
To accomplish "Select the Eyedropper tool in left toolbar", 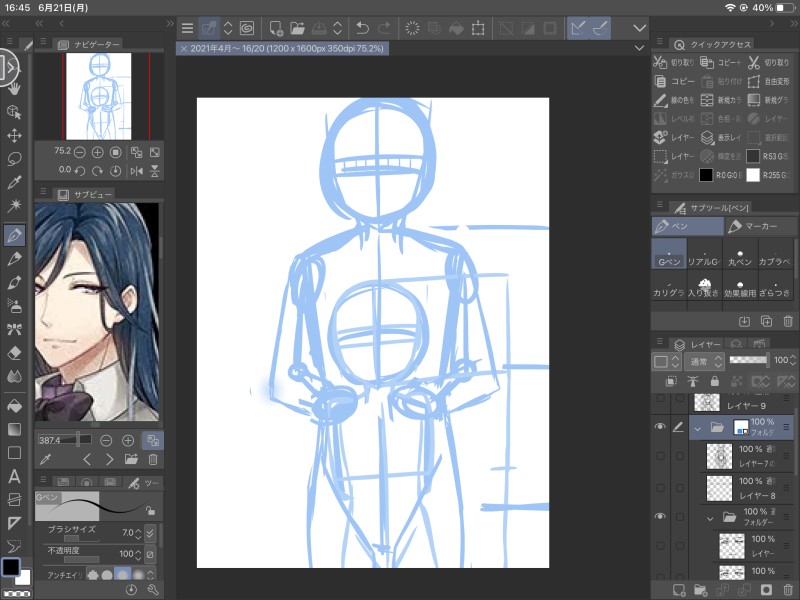I will 14,182.
